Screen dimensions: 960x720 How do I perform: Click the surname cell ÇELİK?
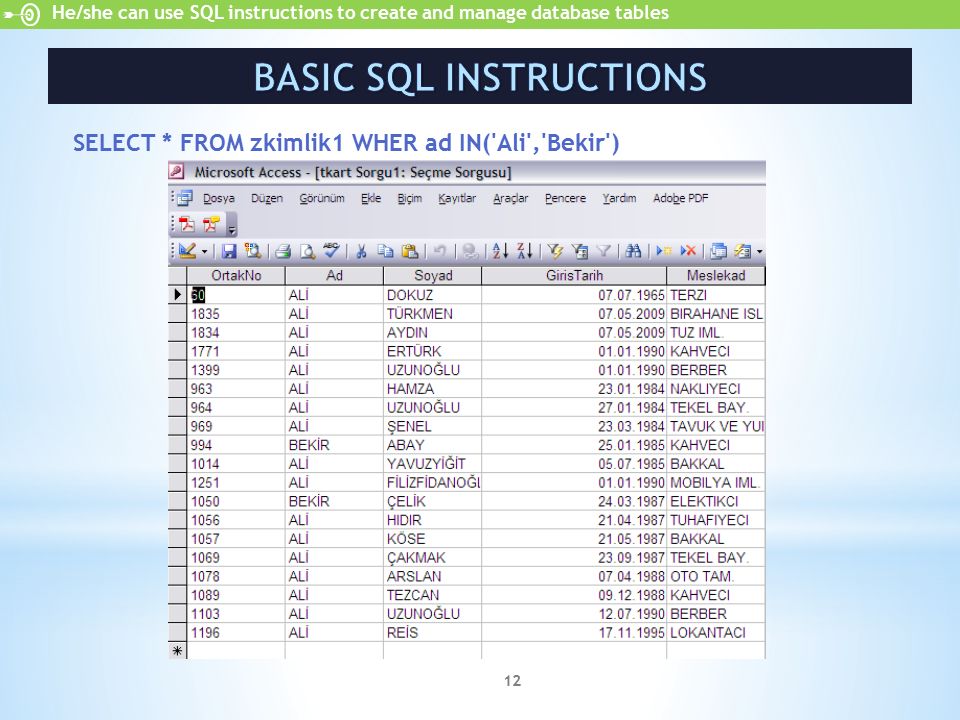tap(433, 501)
